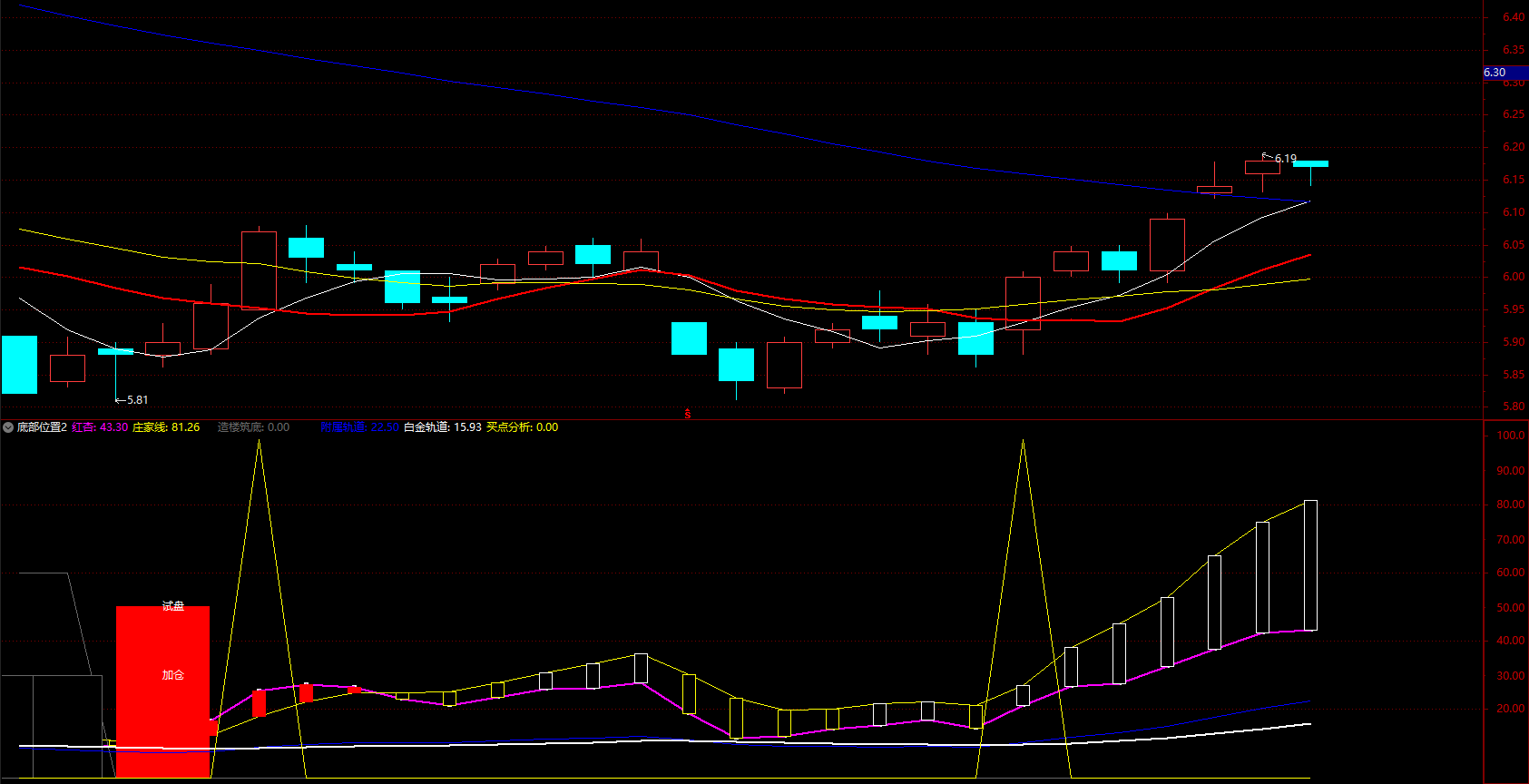
Task: Click the 50.00 indicator axis label
Action: click(1511, 608)
